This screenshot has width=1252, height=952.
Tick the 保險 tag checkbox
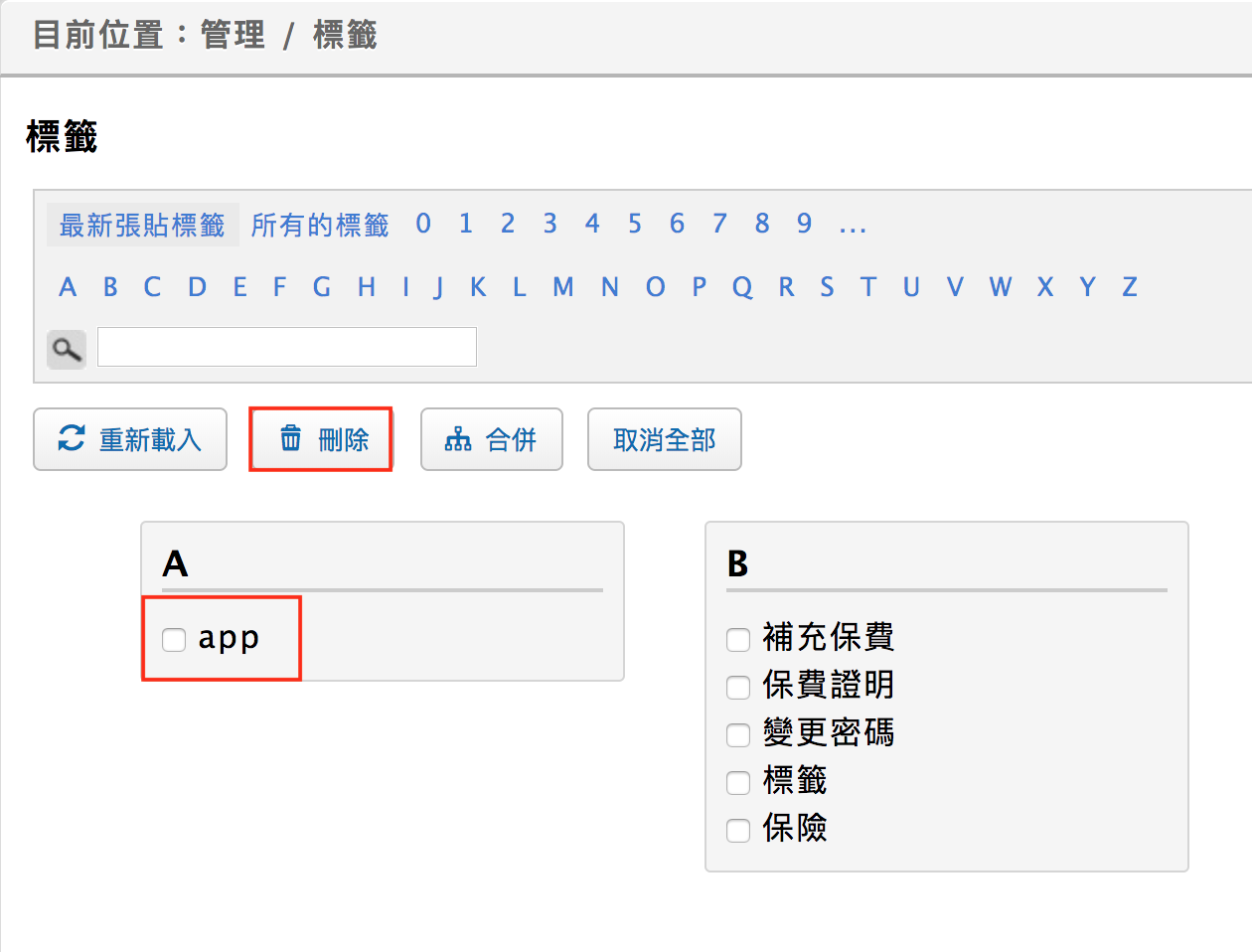(x=738, y=831)
